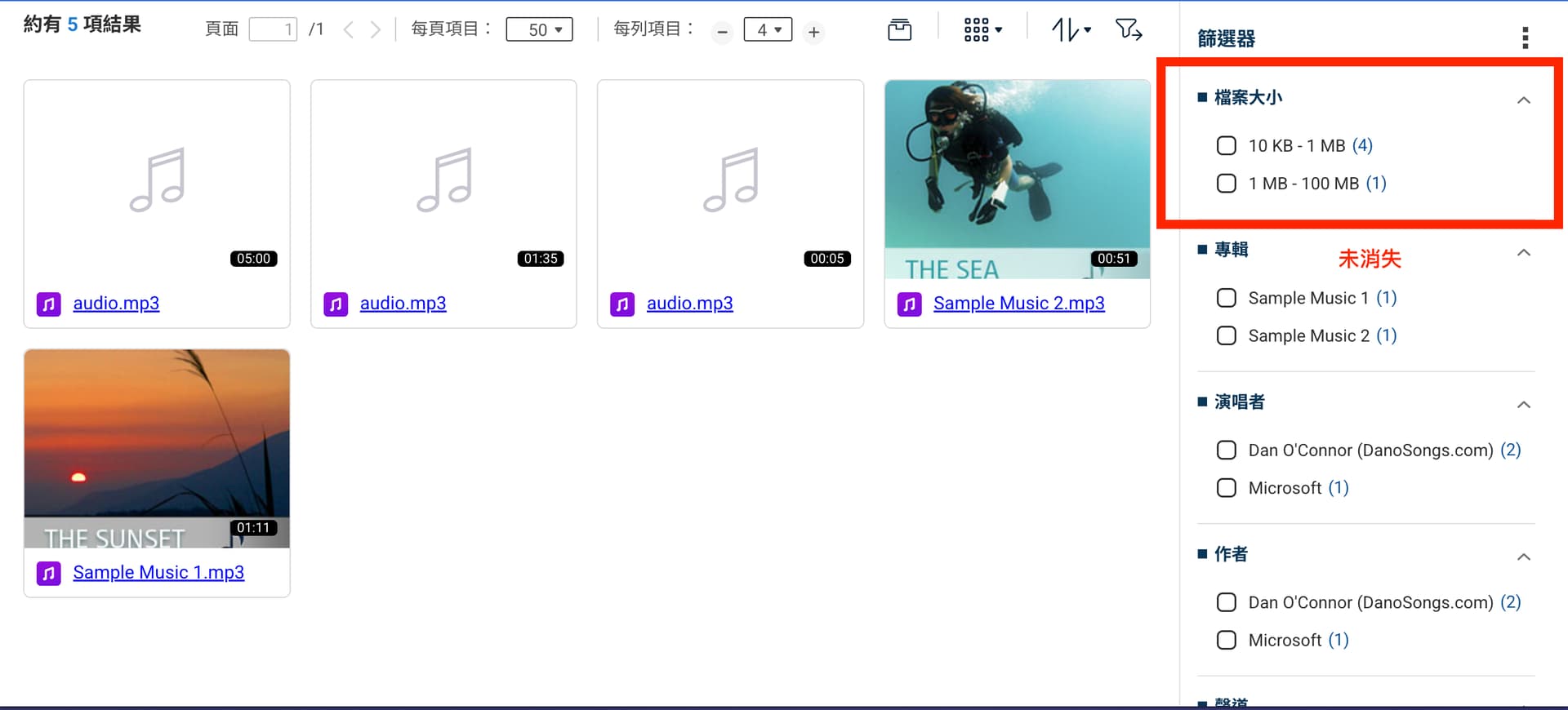The height and width of the screenshot is (710, 1568).
Task: Enable the Sample Music 1 album filter
Action: [1226, 298]
